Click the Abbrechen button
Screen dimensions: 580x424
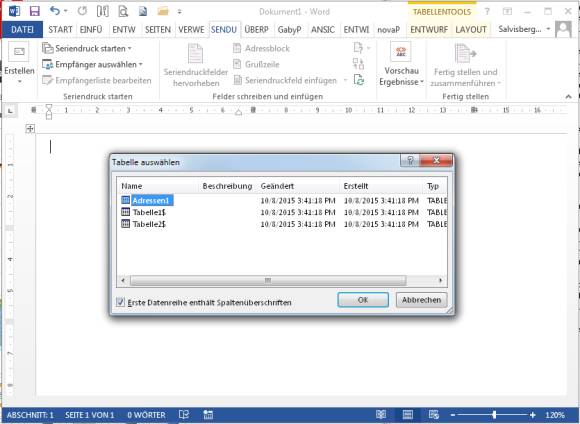pyautogui.click(x=421, y=300)
